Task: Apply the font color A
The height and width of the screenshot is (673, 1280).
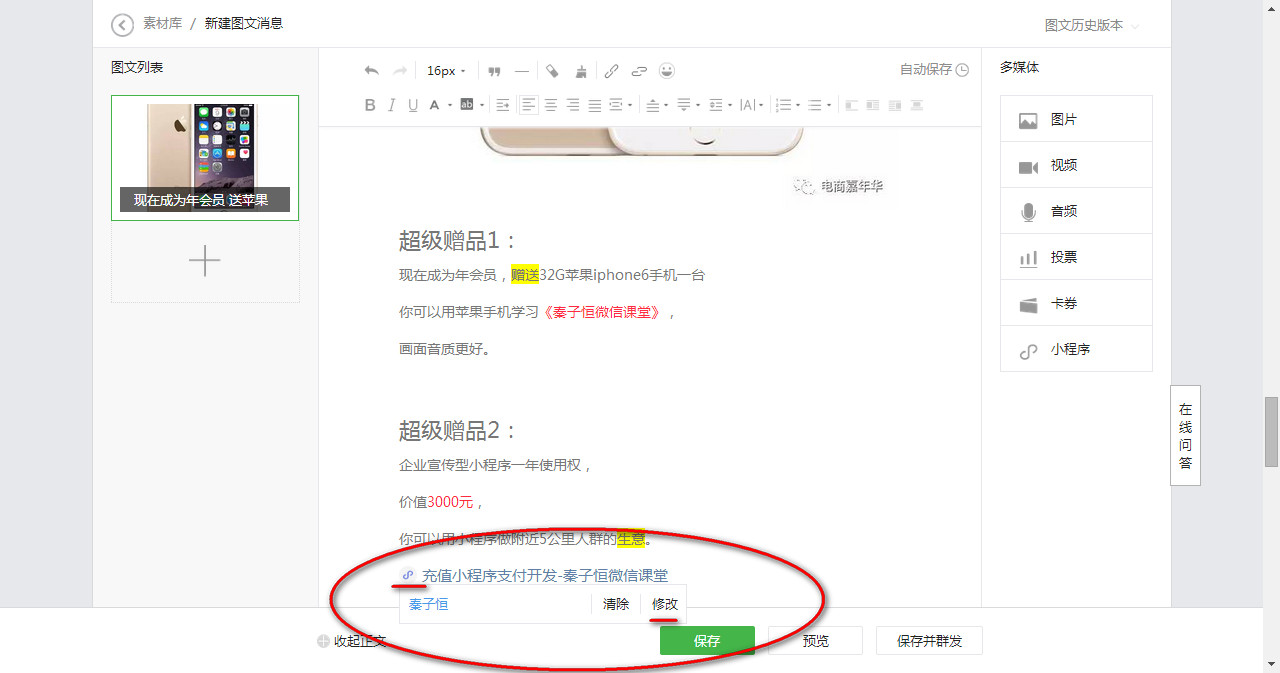Action: (x=435, y=105)
